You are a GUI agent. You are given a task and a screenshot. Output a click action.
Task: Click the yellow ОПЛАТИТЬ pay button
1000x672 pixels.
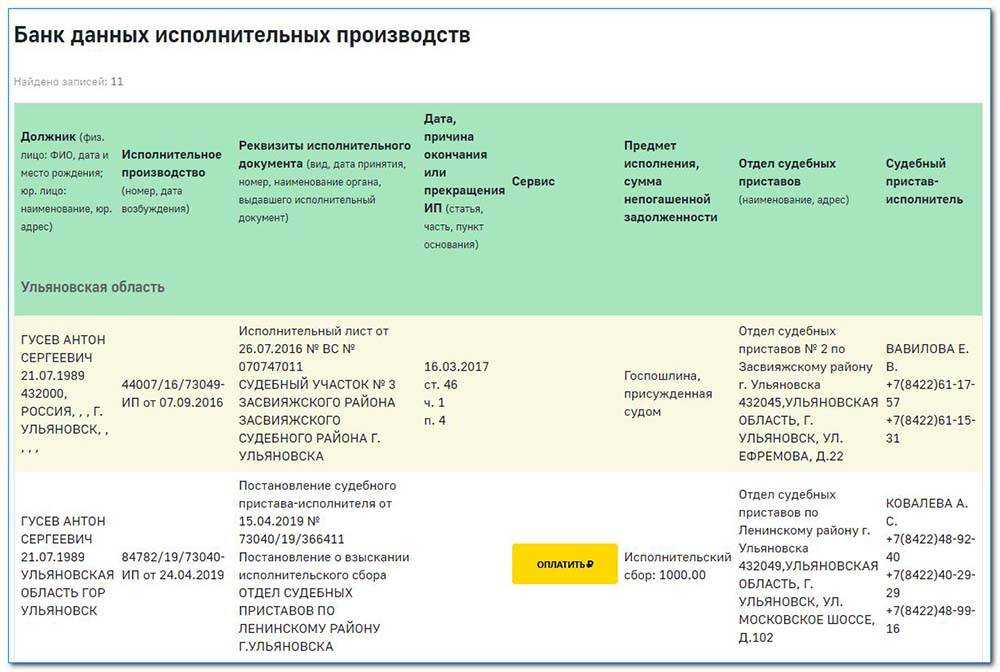[564, 564]
